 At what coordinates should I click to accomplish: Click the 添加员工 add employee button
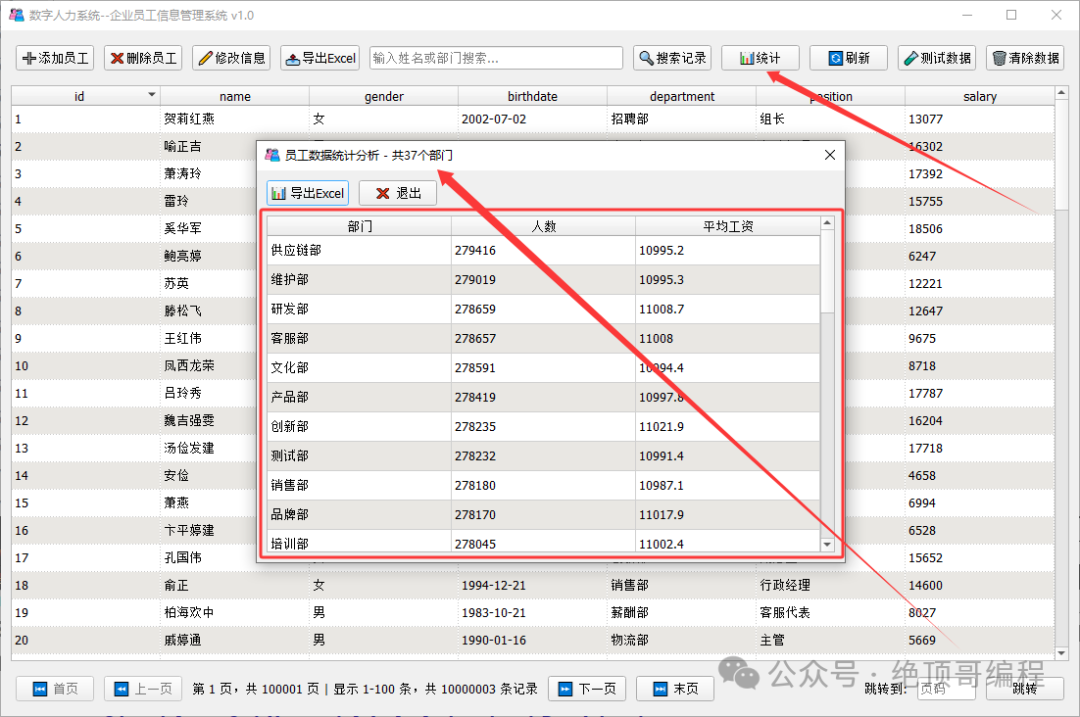pyautogui.click(x=55, y=59)
